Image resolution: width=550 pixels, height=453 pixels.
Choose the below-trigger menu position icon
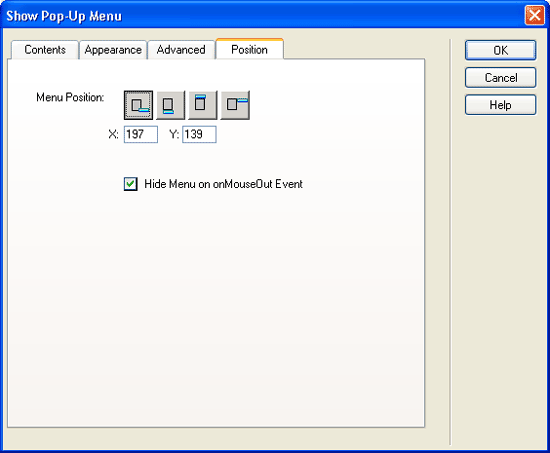coord(170,105)
